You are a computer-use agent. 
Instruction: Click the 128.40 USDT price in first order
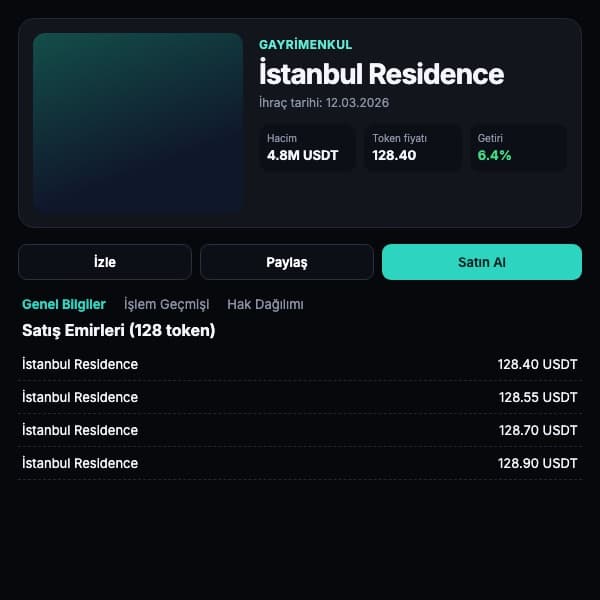538,364
